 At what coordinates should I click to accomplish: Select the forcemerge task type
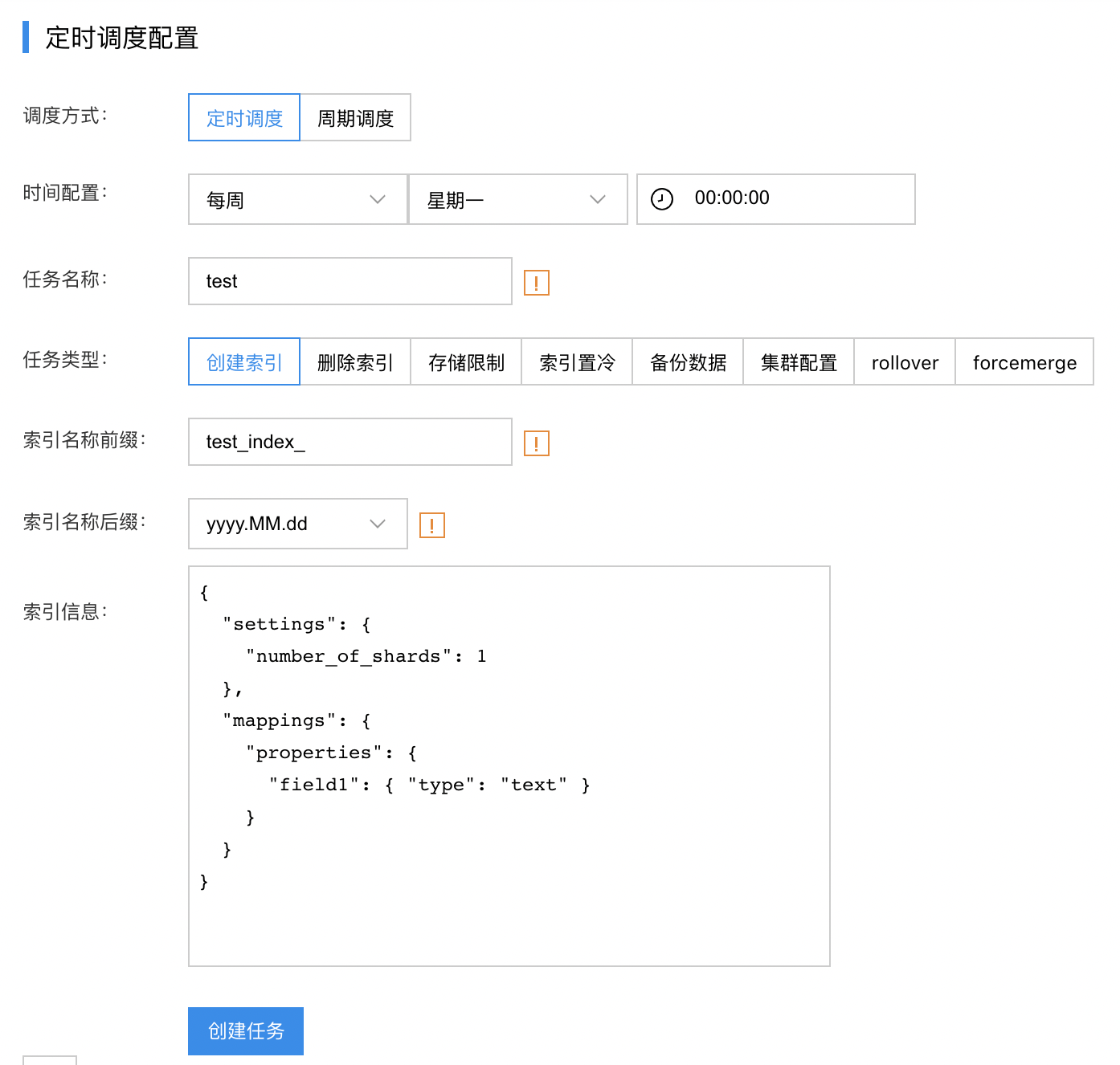(x=1024, y=362)
